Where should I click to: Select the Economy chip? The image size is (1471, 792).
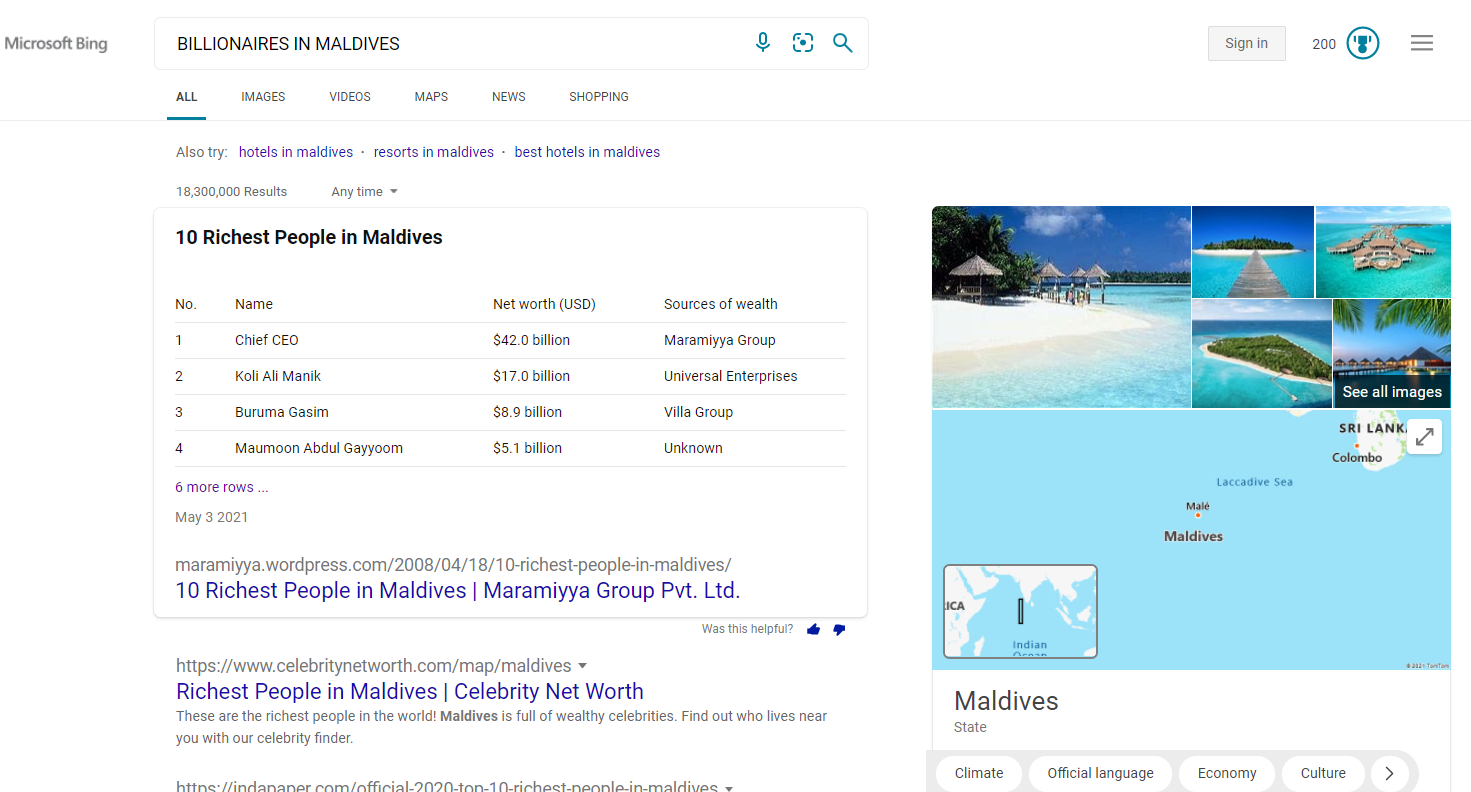point(1227,773)
